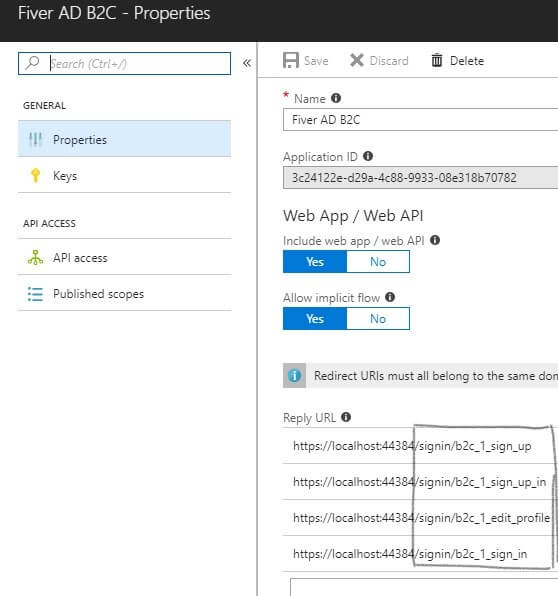Click the Save disk icon
This screenshot has height=596, width=558.
291,60
